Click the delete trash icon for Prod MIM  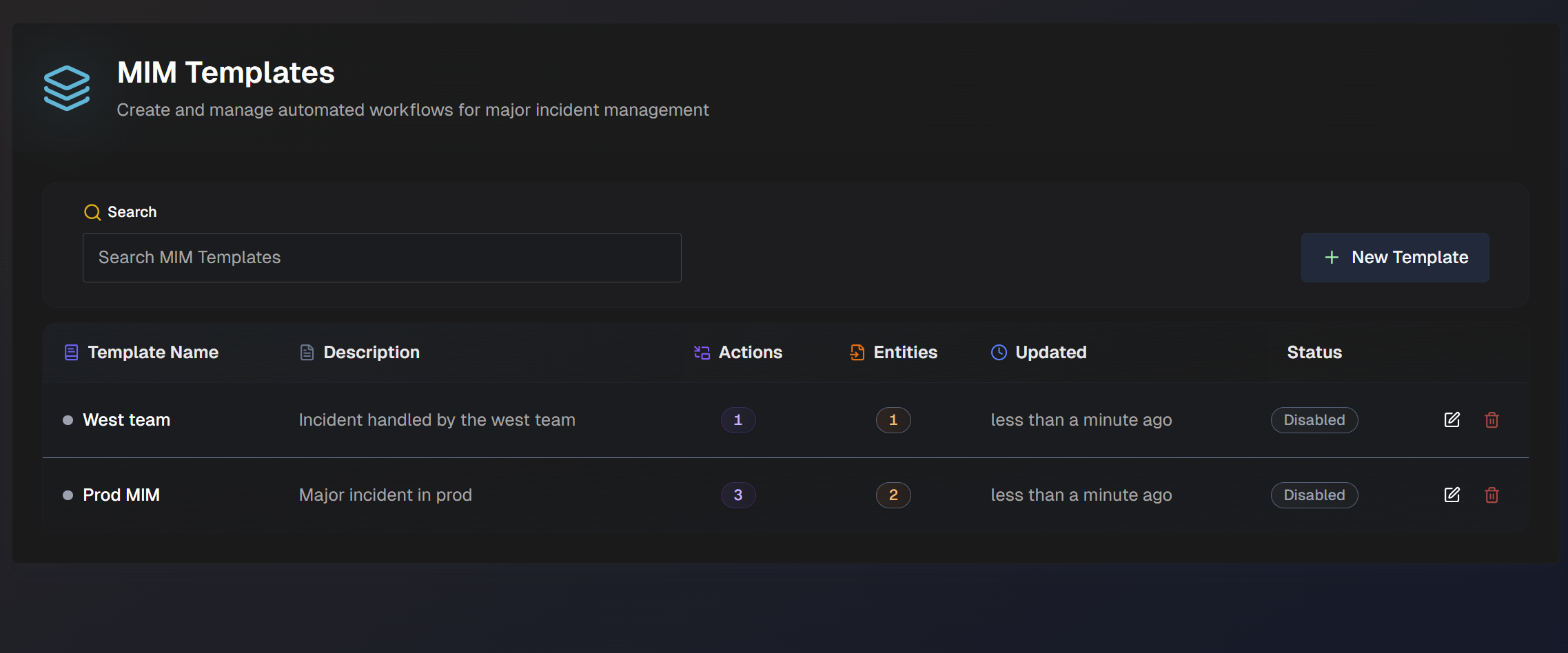(1491, 495)
